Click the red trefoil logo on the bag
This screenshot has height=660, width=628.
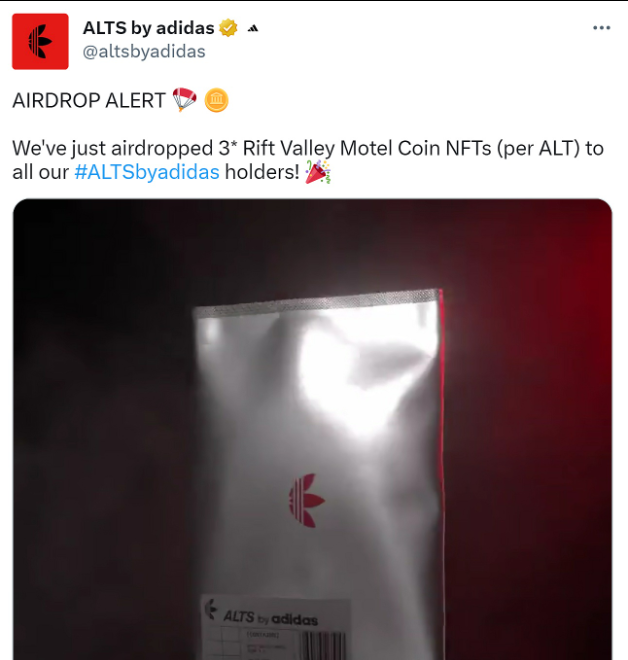[306, 500]
